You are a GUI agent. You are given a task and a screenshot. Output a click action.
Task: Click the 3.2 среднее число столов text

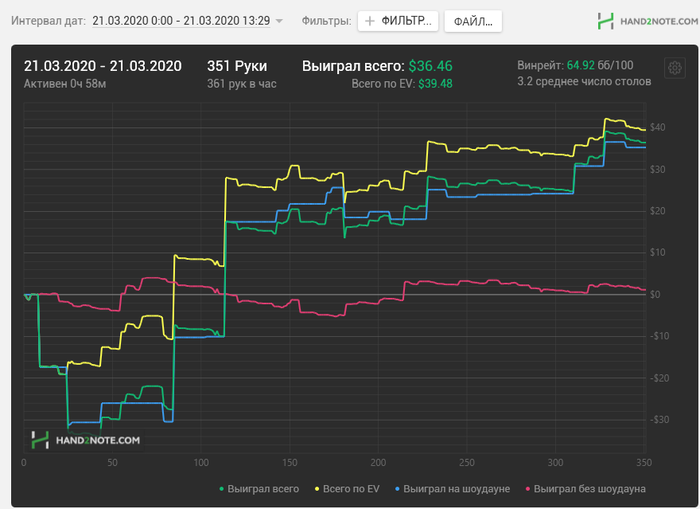[584, 81]
